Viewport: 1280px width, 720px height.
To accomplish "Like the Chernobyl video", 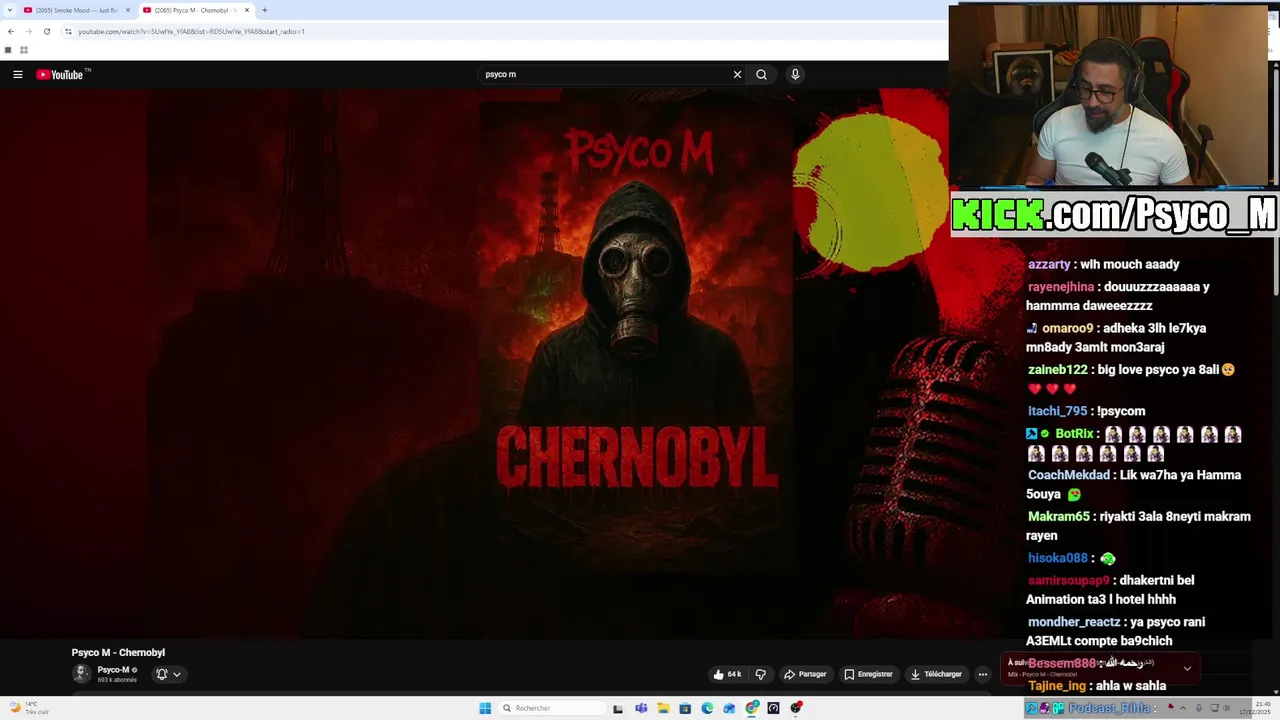I will pyautogui.click(x=727, y=674).
